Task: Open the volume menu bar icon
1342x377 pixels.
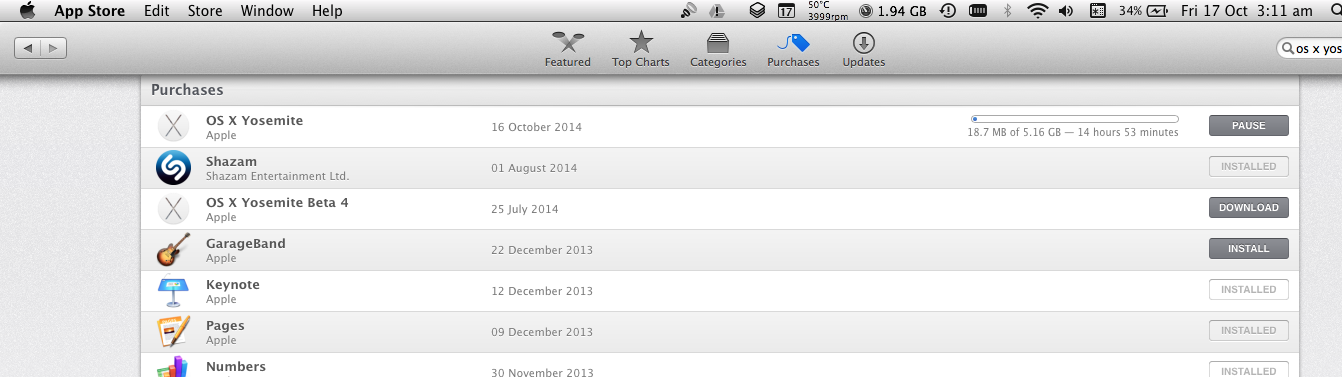Action: tap(1066, 11)
